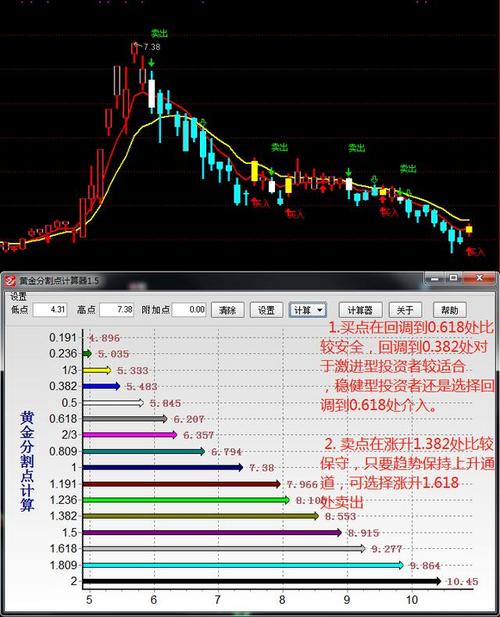Click the value 6.207 in the chart
500x617 pixels.
(x=189, y=419)
